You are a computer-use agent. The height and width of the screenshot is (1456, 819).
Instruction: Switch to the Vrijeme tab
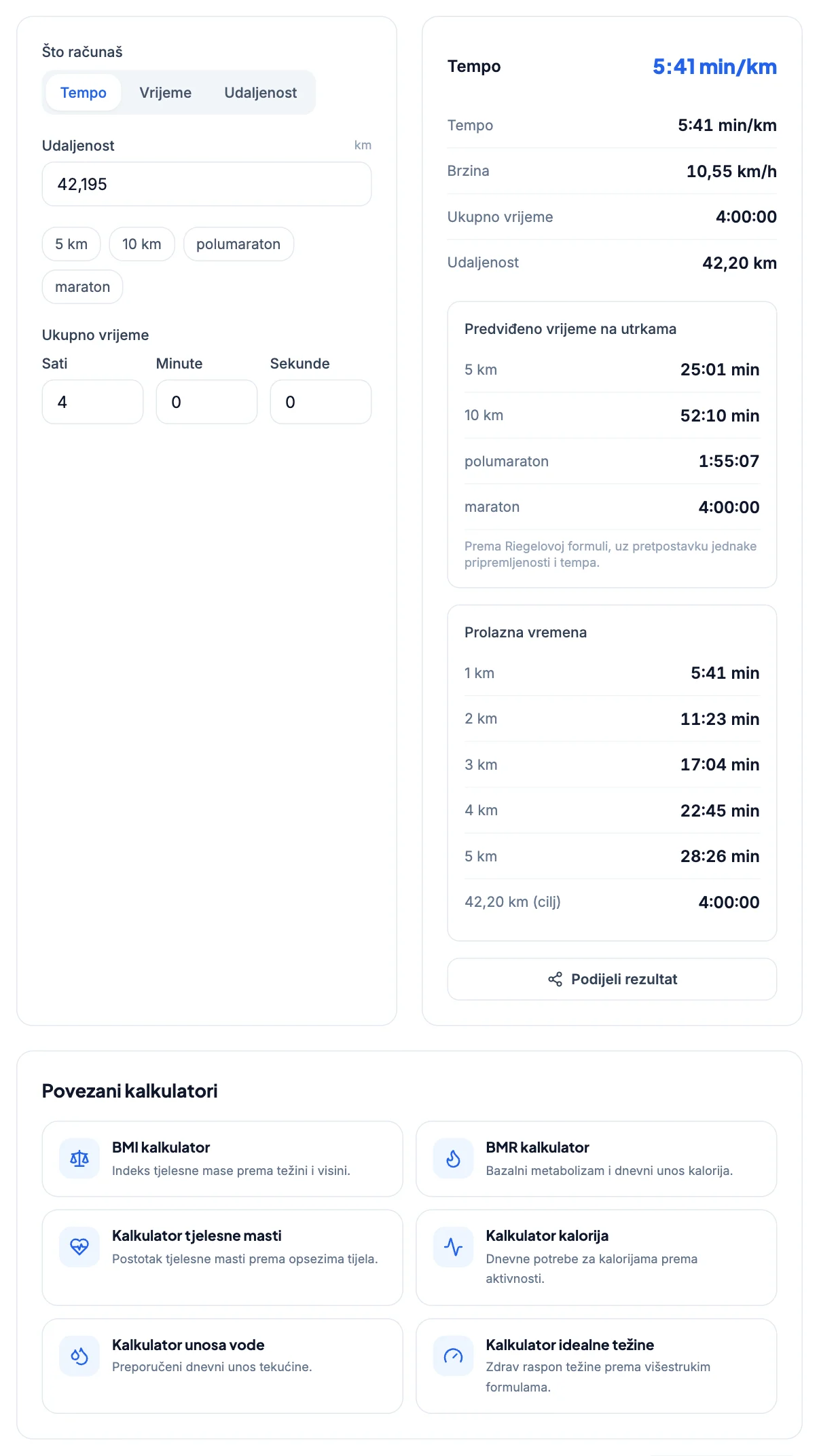pyautogui.click(x=166, y=92)
